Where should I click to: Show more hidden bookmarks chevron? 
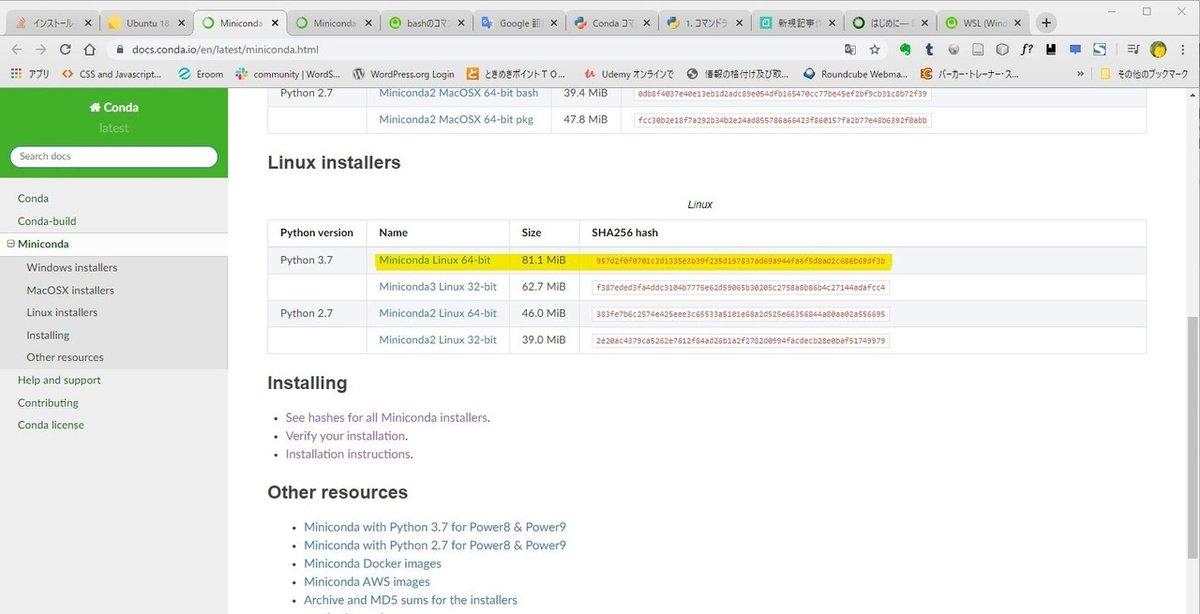[x=1080, y=74]
